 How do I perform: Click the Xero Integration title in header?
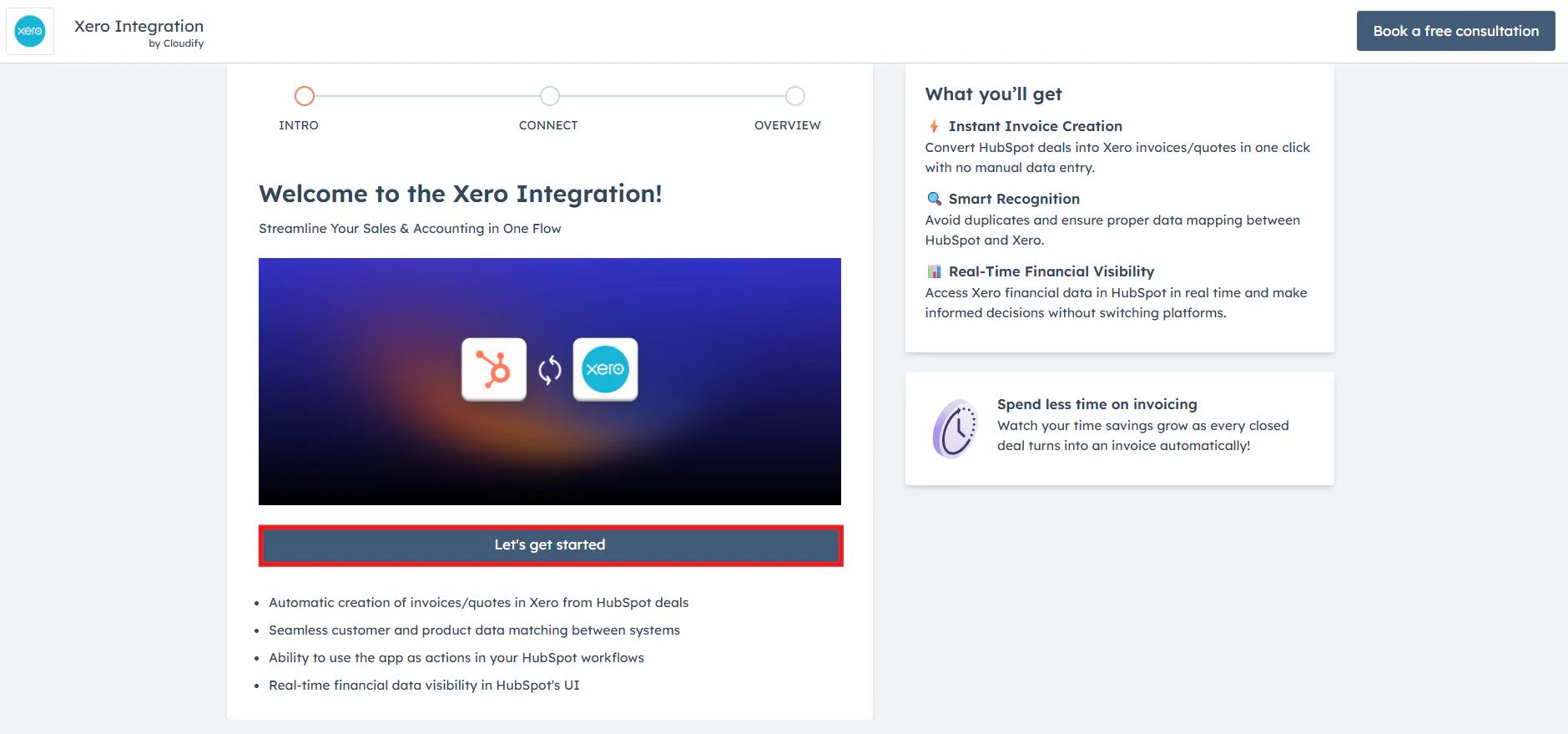(139, 26)
